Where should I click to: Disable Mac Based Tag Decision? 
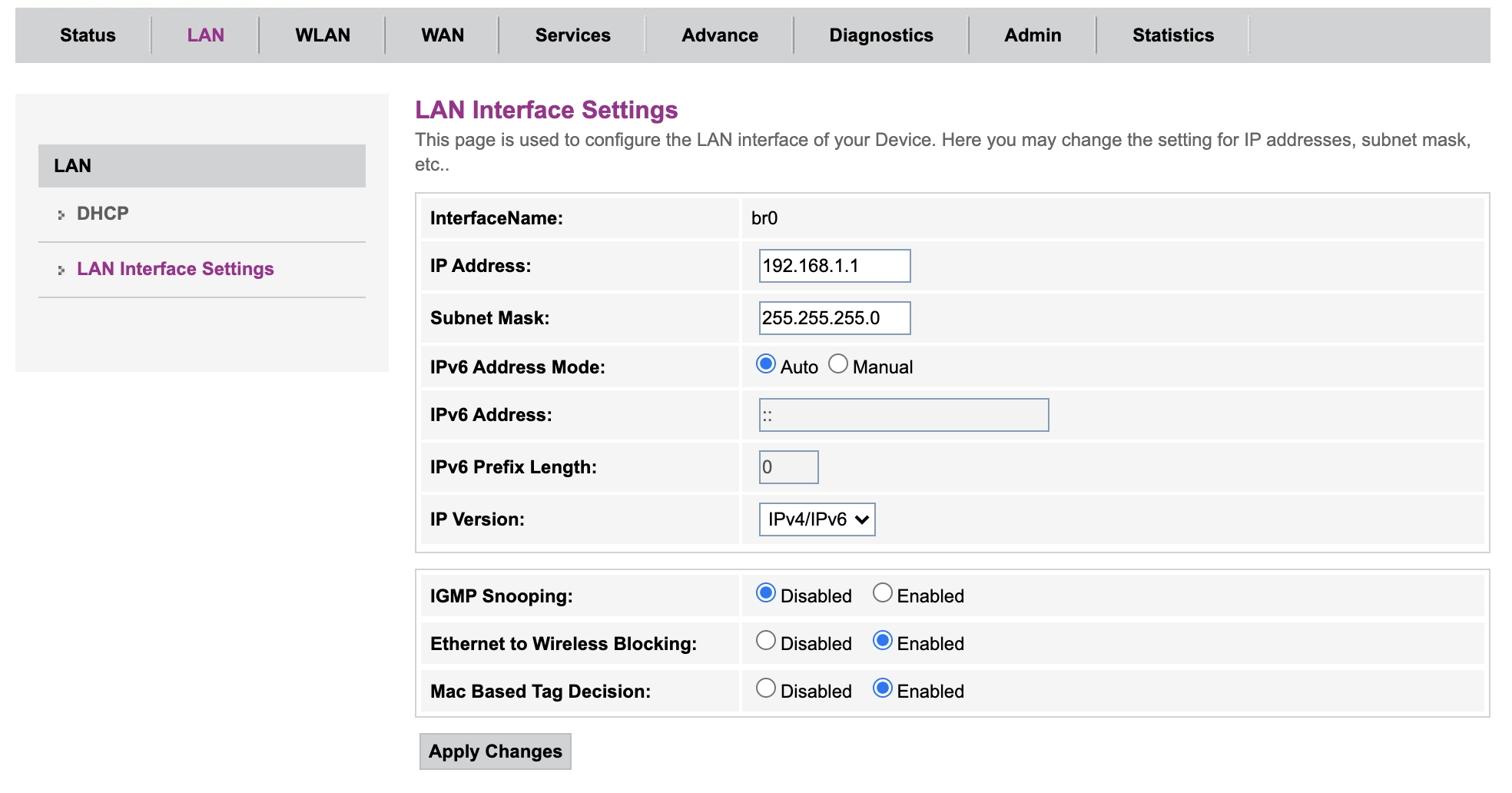pyautogui.click(x=765, y=688)
